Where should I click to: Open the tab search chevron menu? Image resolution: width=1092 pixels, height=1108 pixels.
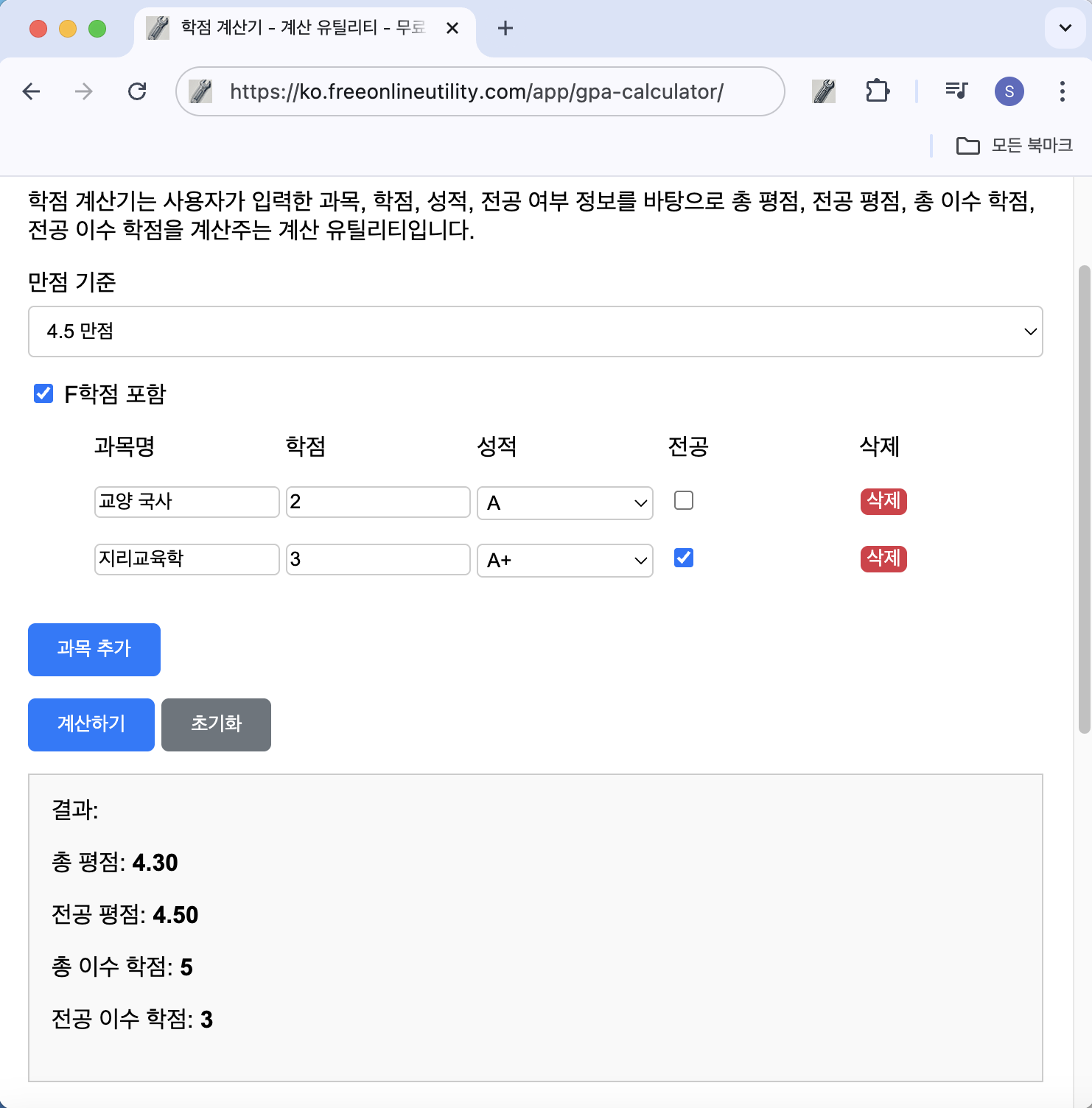point(1065,29)
